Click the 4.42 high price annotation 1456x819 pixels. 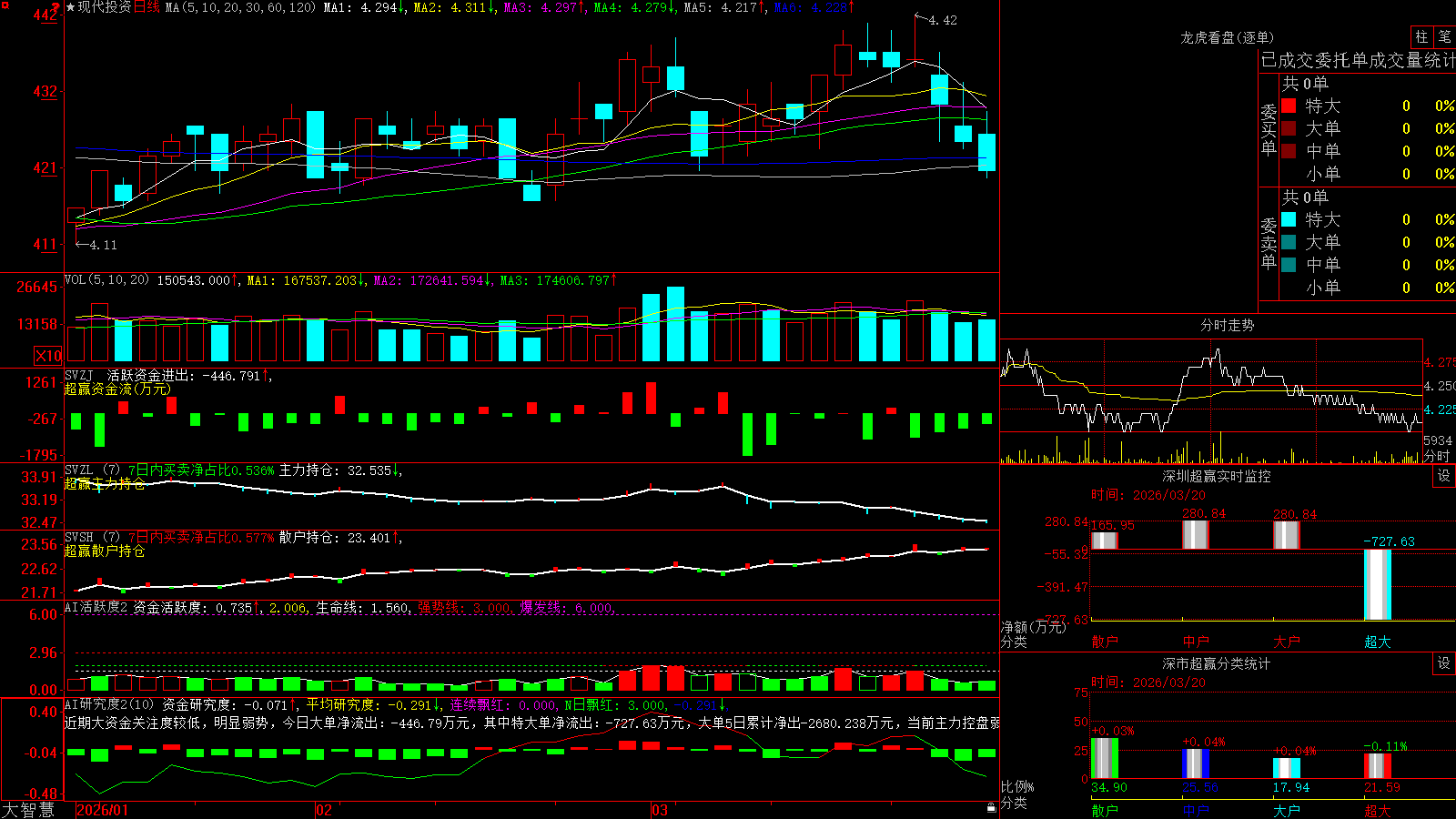pos(943,20)
